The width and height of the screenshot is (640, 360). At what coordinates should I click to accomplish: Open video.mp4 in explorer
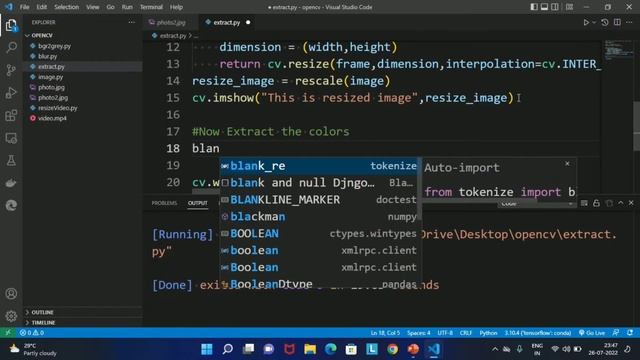tap(52, 118)
